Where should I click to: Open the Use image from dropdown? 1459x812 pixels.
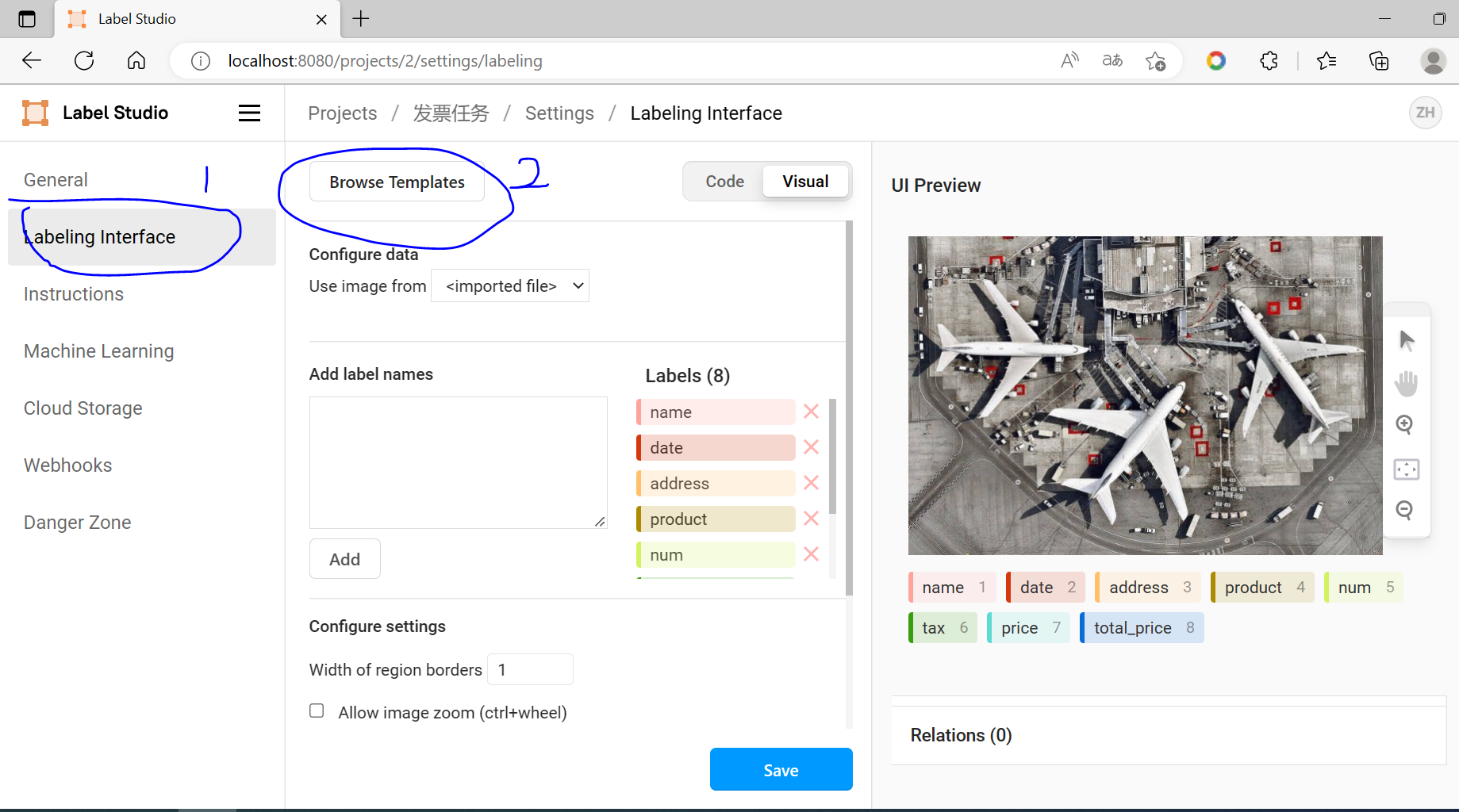point(510,285)
